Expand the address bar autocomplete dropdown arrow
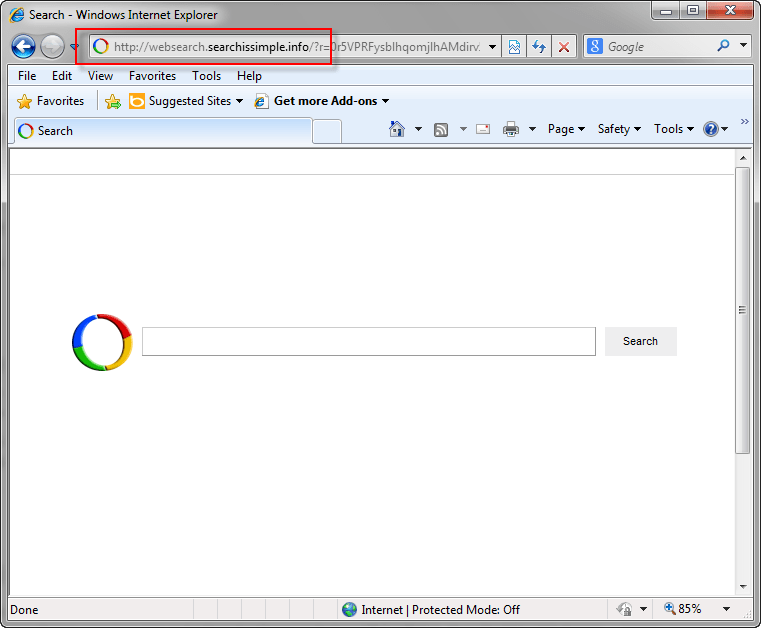The image size is (761, 628). click(492, 47)
